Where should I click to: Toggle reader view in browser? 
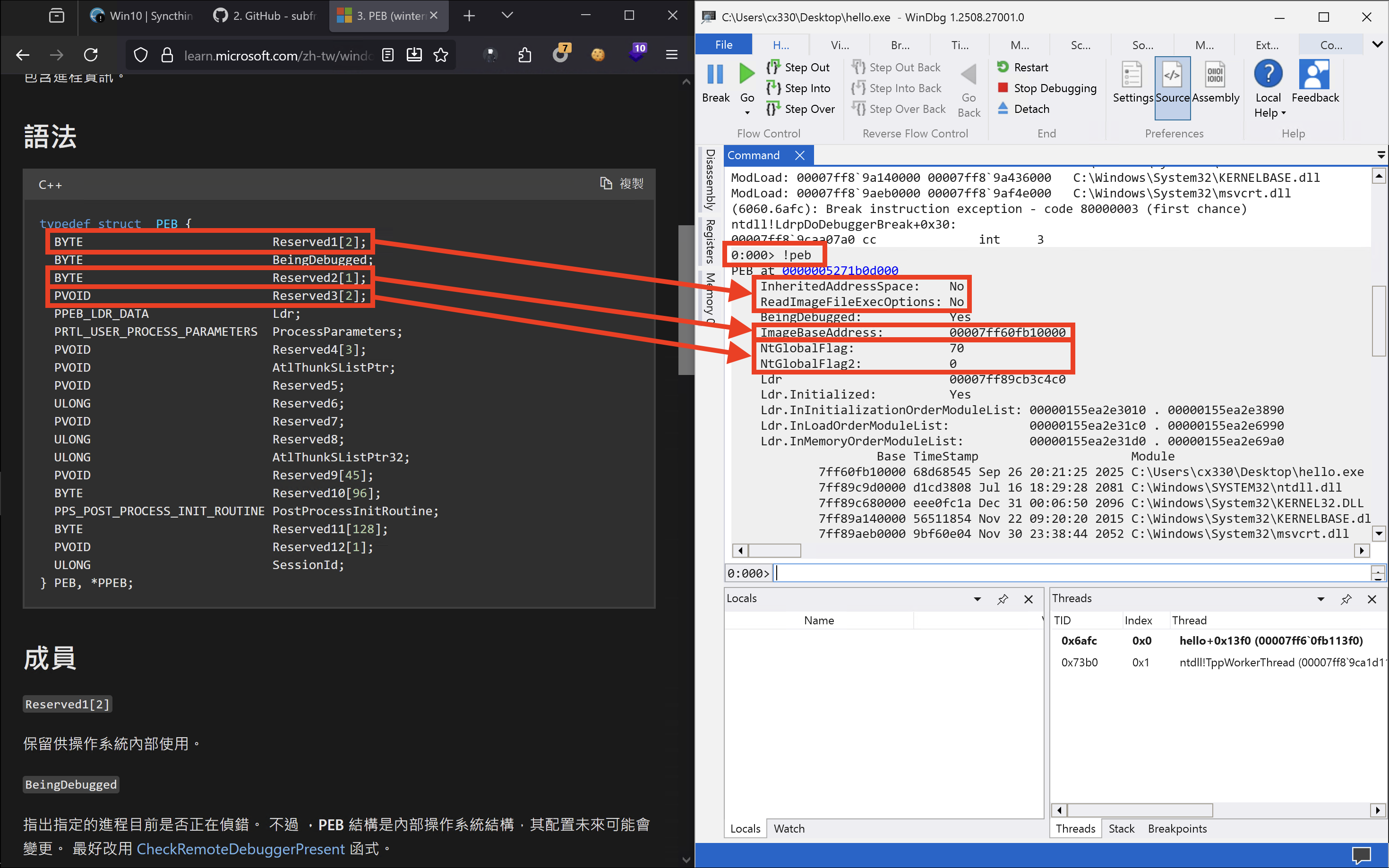point(387,55)
